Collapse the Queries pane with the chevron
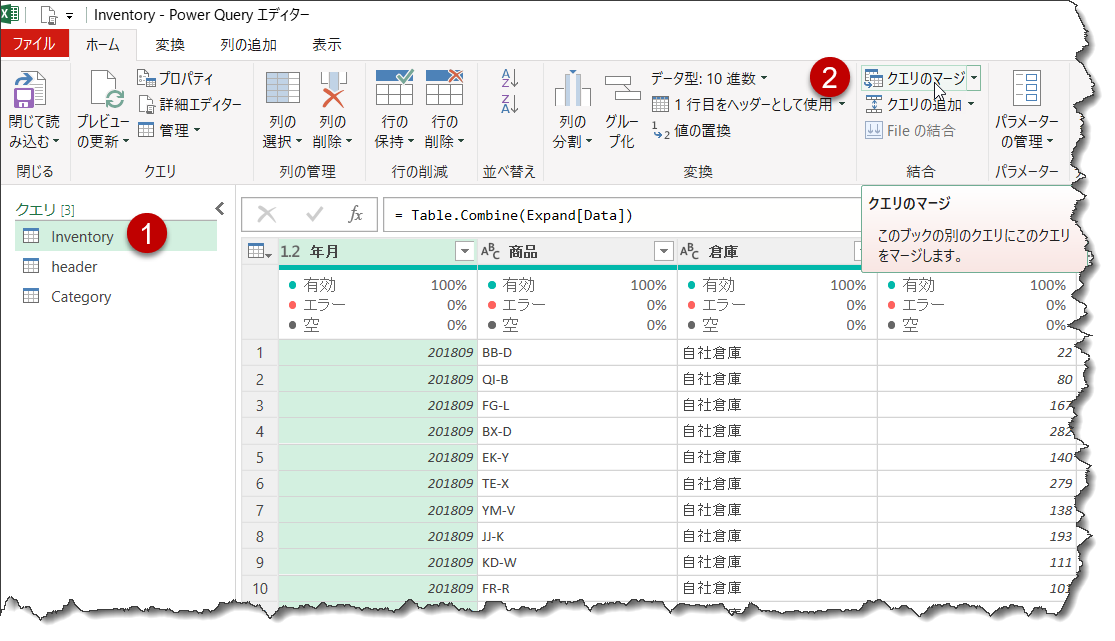The image size is (1115, 641). point(220,208)
